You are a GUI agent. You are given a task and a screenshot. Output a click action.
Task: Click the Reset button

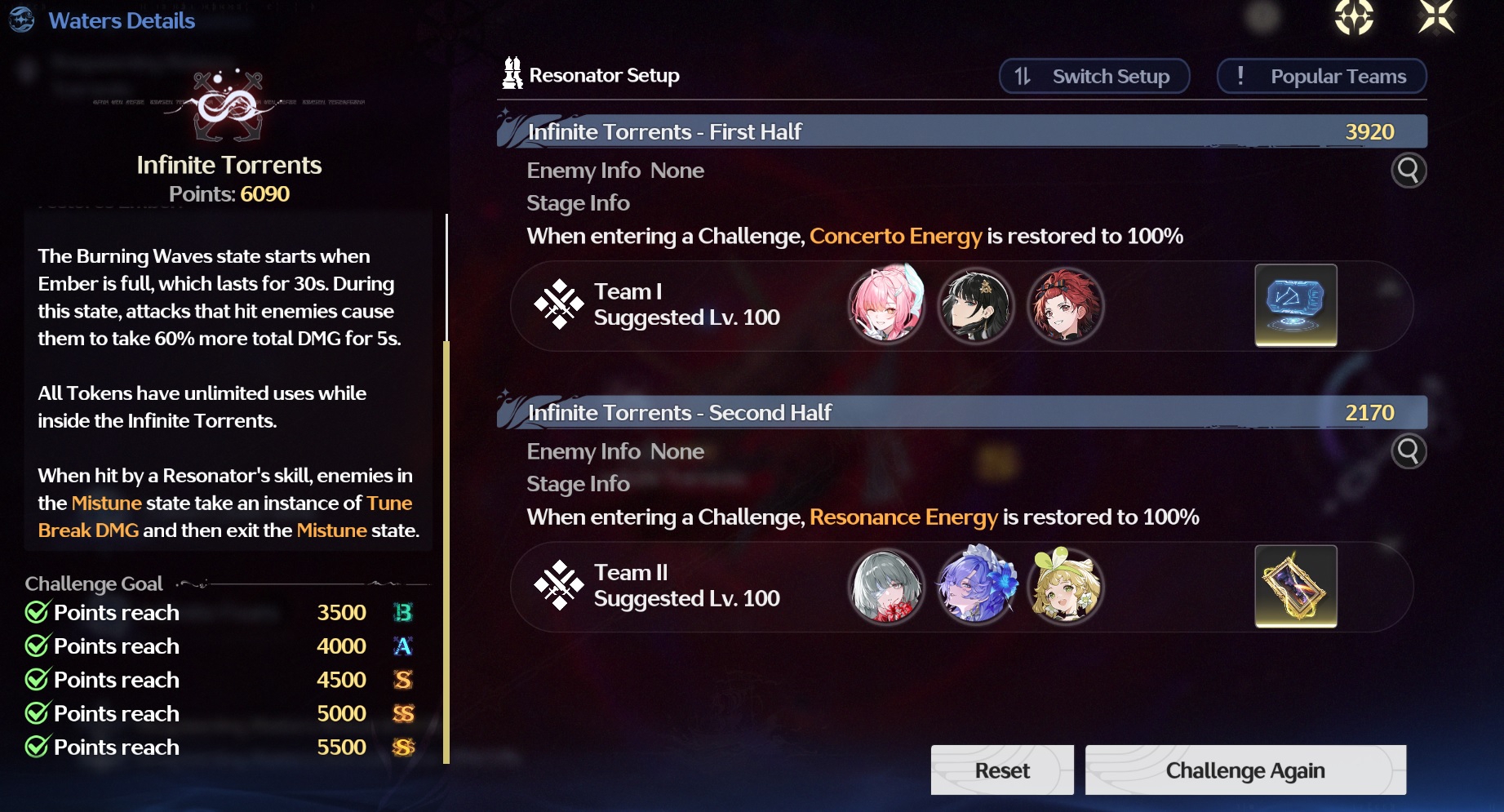click(1002, 770)
